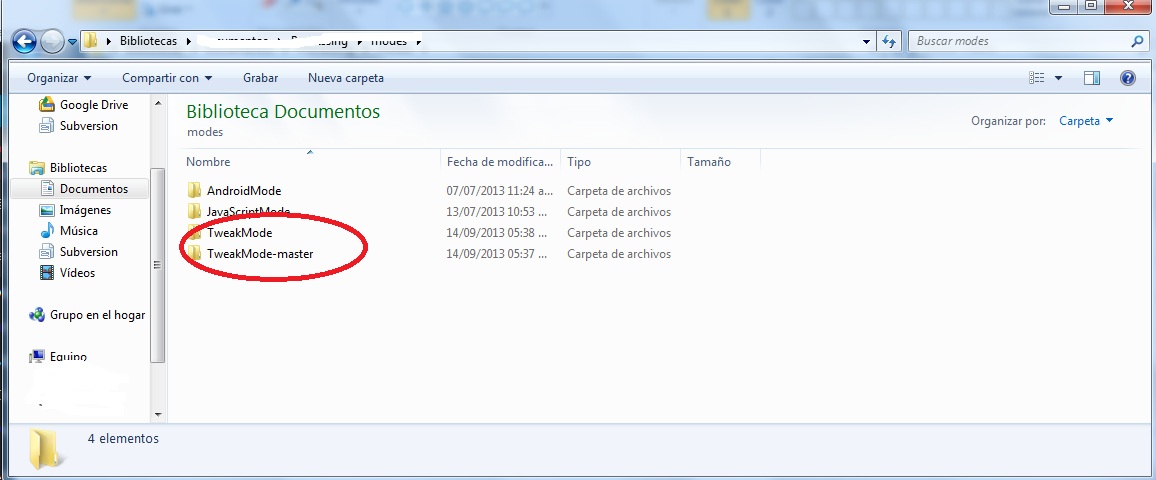Click the Nueva carpeta button
The height and width of the screenshot is (480, 1156).
(345, 78)
